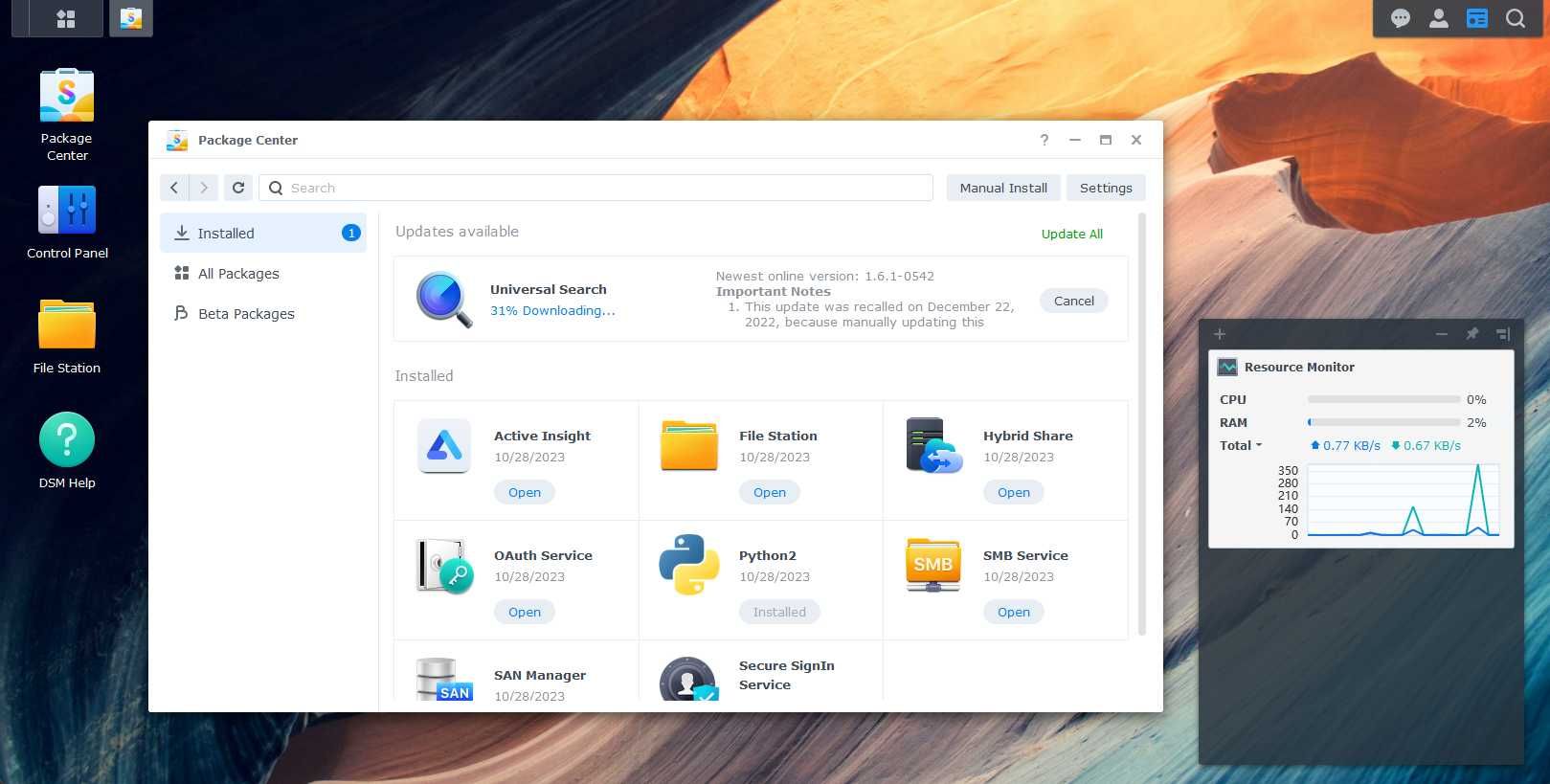The image size is (1550, 784).
Task: Click the Python2 package name
Action: click(x=768, y=555)
